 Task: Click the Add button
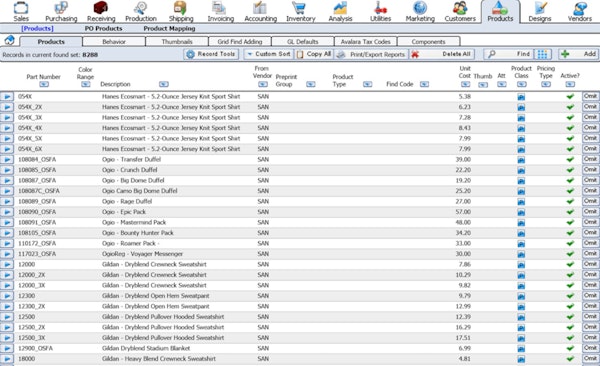pyautogui.click(x=579, y=54)
